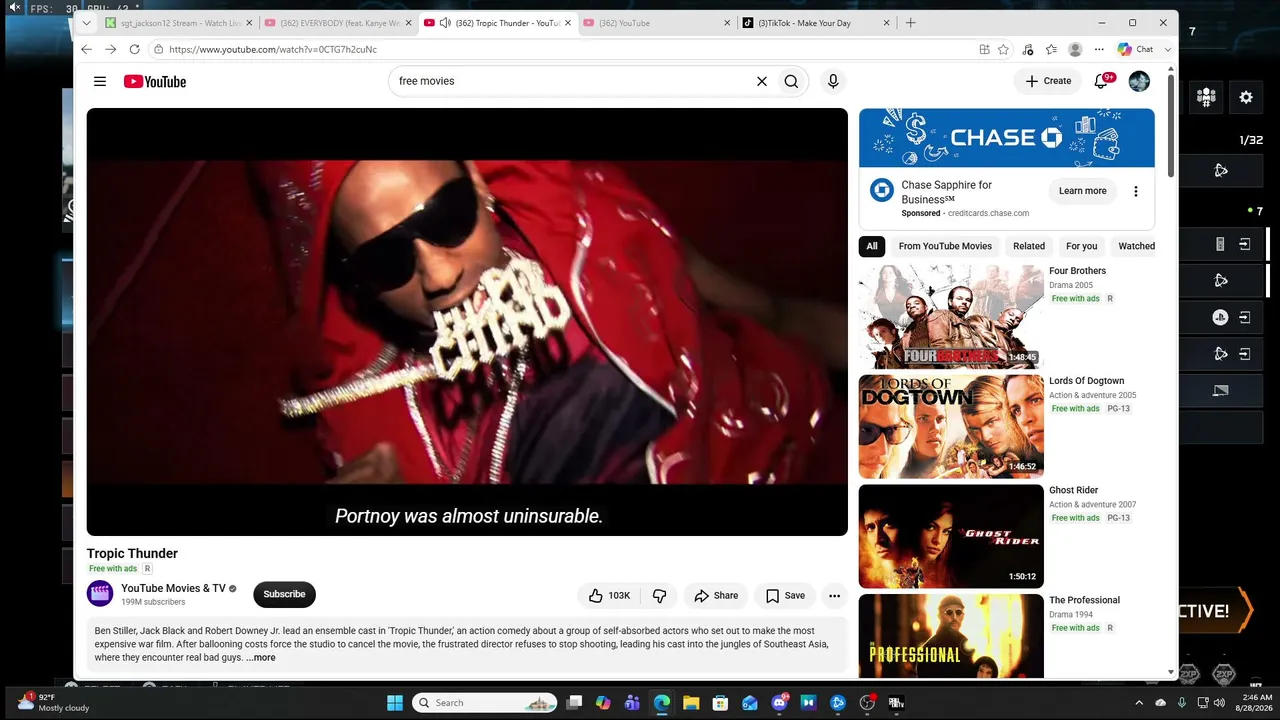The height and width of the screenshot is (720, 1280).
Task: Click the browser address bar URL
Action: coord(273,49)
